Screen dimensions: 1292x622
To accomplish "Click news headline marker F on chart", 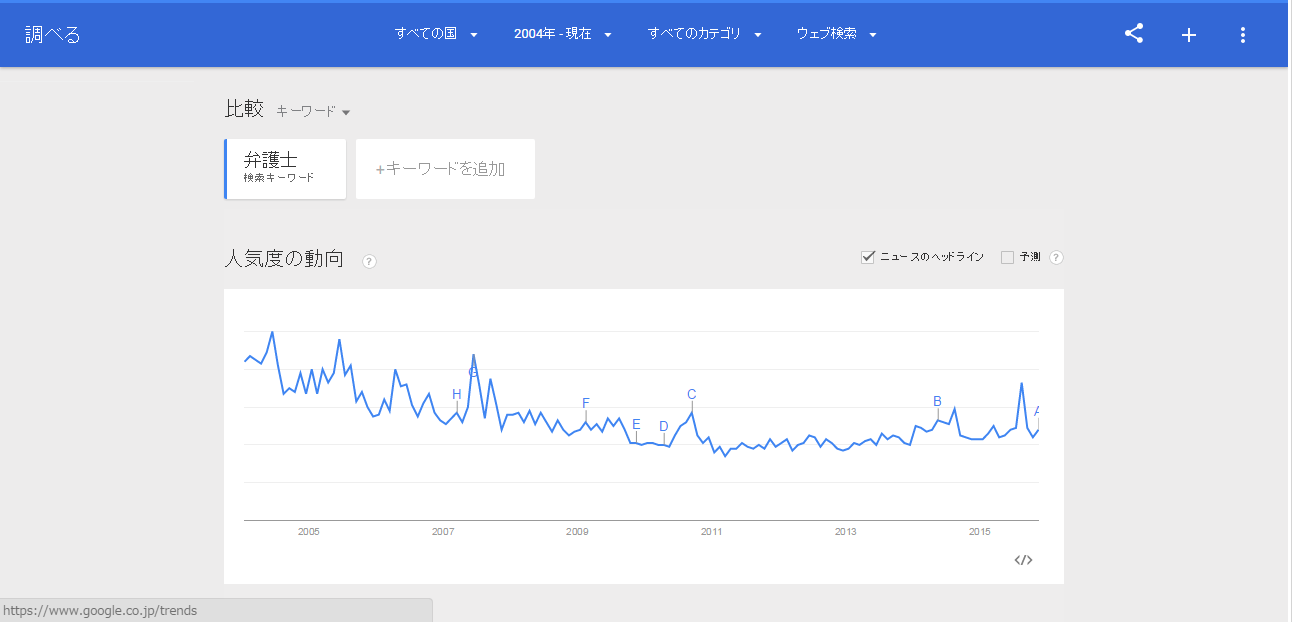I will tap(586, 403).
